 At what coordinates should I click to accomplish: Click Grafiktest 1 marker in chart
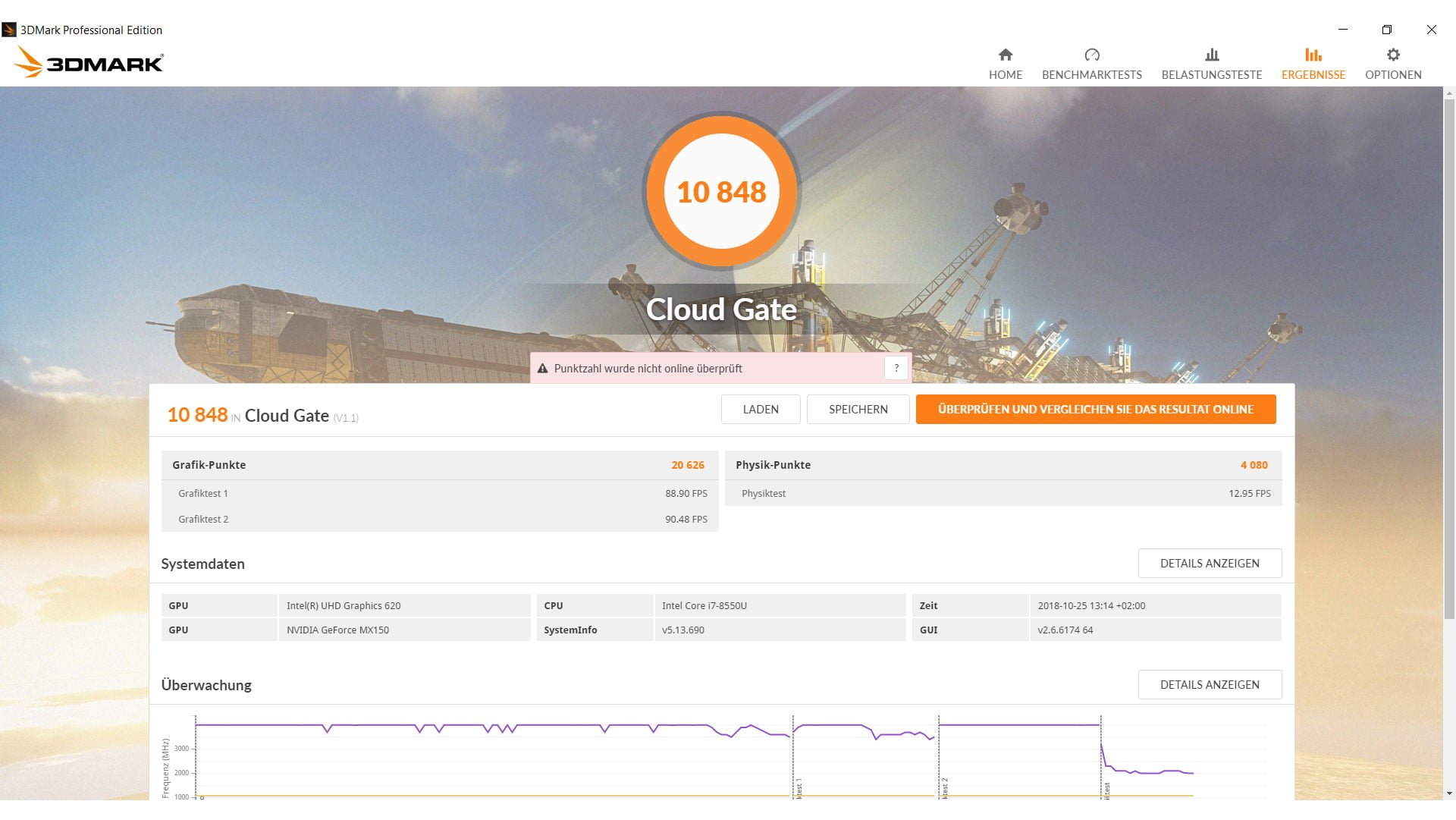click(799, 787)
